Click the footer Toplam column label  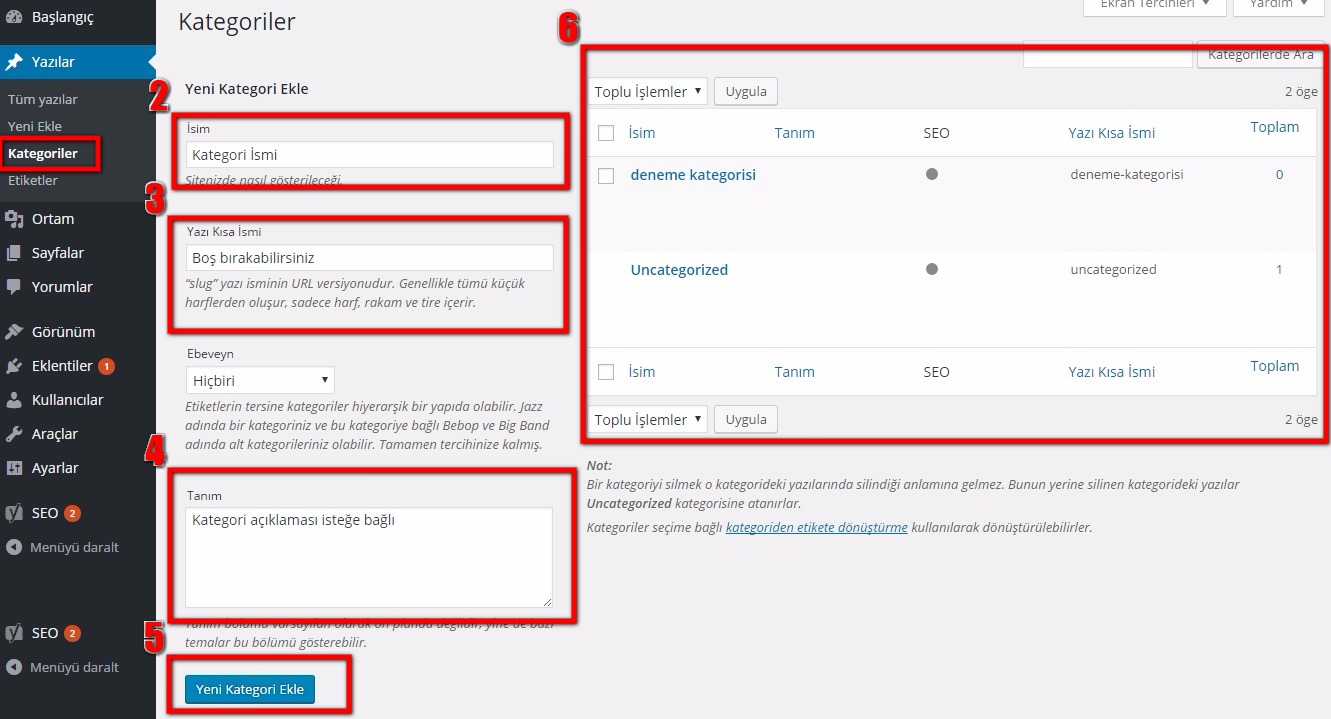[1275, 366]
